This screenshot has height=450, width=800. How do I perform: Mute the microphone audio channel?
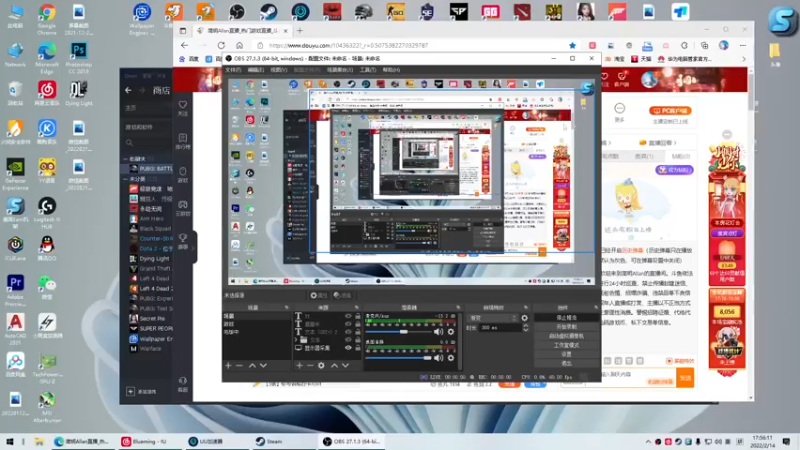click(x=438, y=332)
